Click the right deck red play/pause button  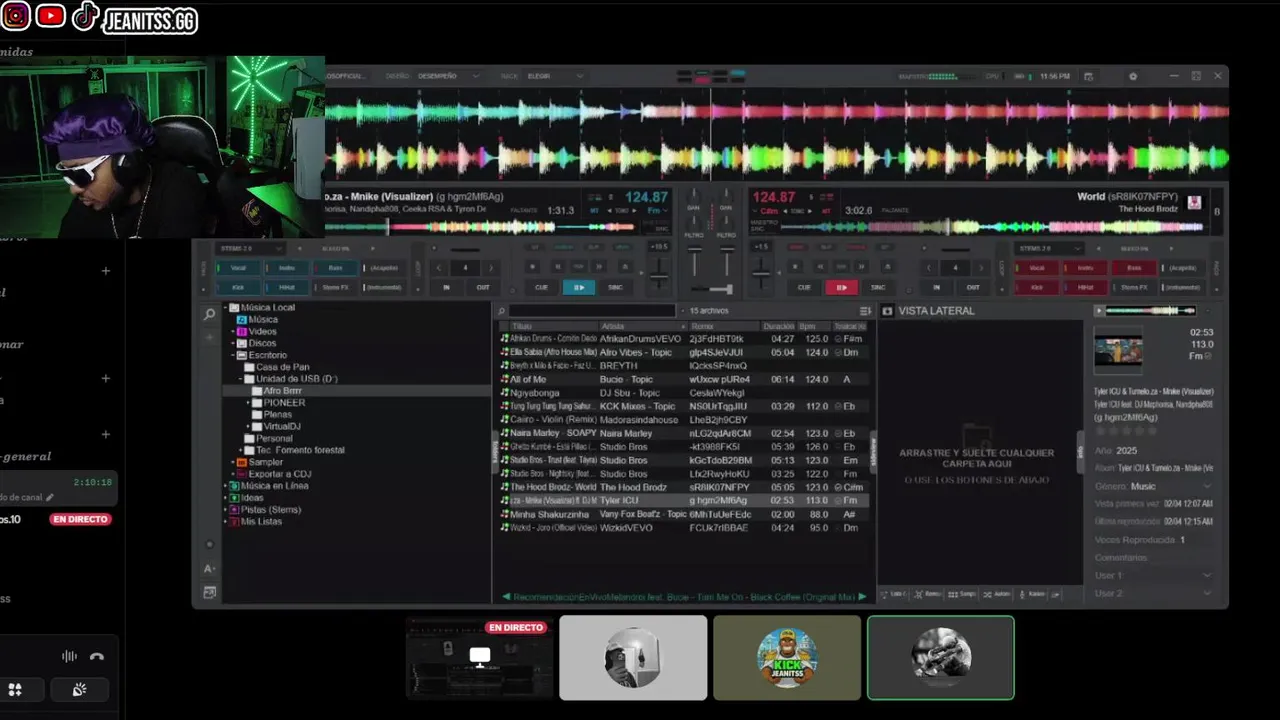(x=841, y=287)
